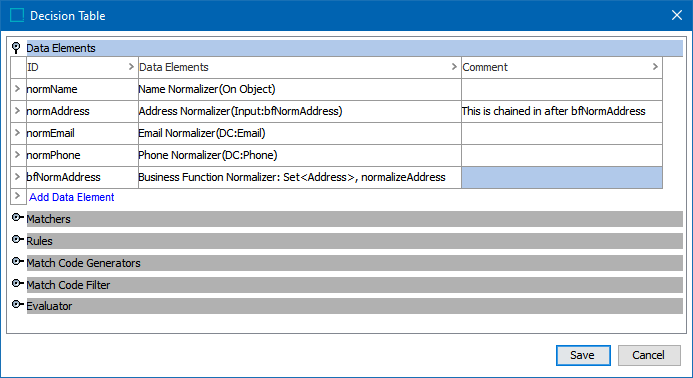Click the Add Data Element link
This screenshot has width=693, height=378.
click(72, 197)
